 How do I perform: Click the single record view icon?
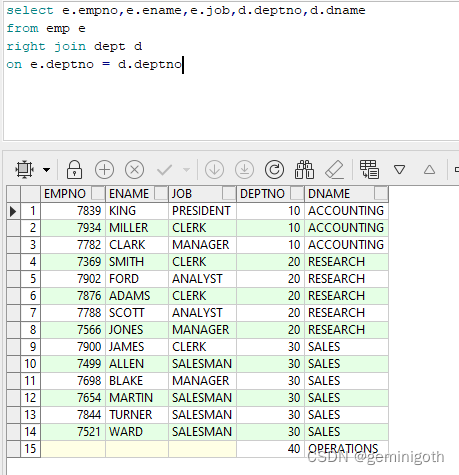369,169
